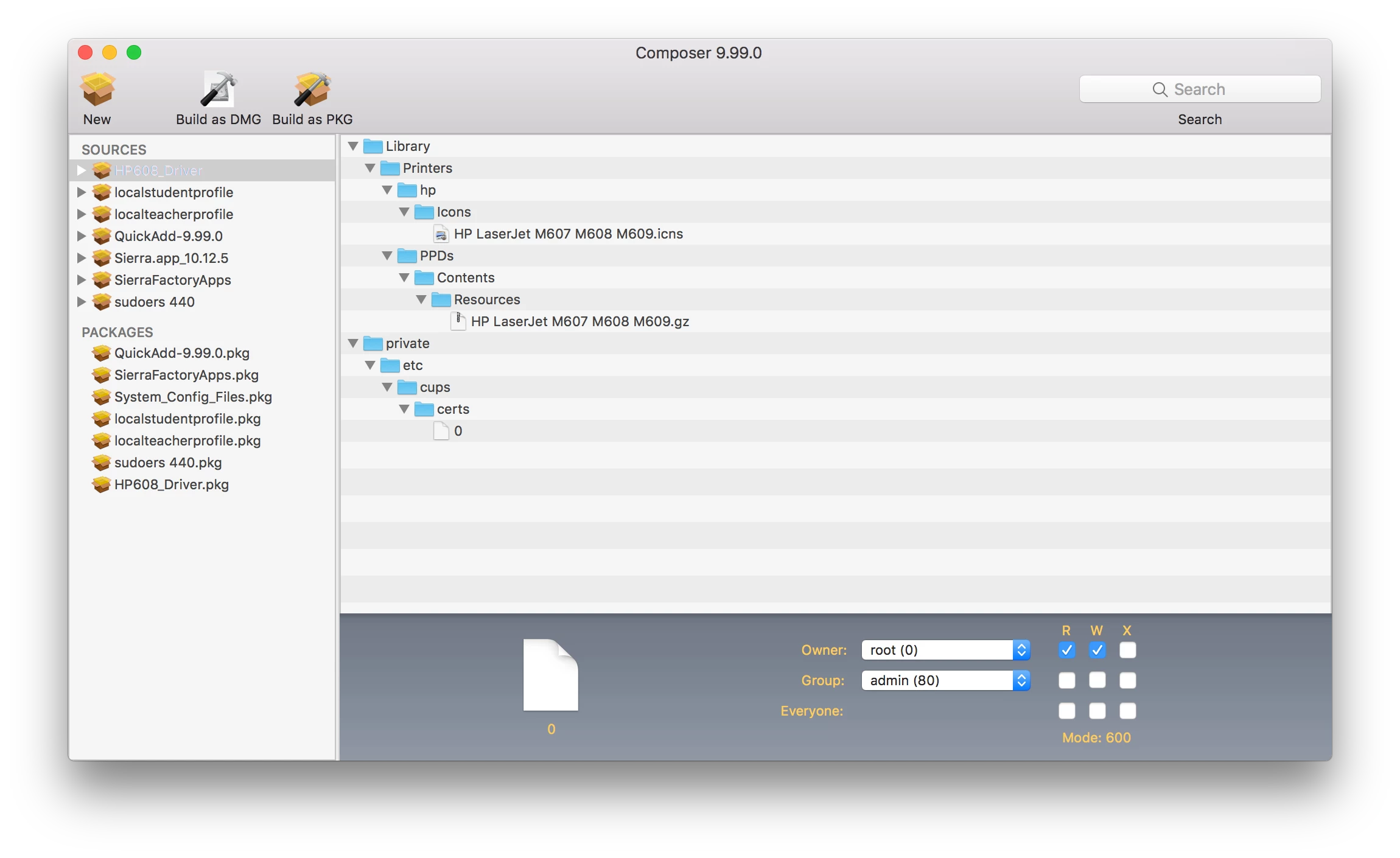Click into the Search field

pyautogui.click(x=1199, y=89)
